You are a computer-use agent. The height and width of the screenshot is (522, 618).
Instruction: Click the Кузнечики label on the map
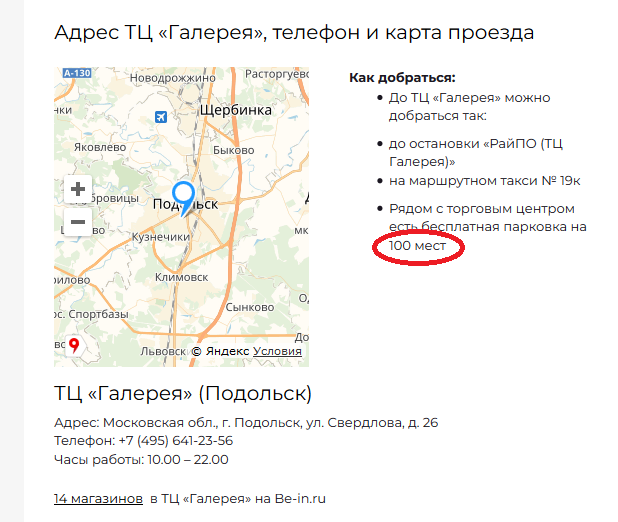click(x=161, y=237)
